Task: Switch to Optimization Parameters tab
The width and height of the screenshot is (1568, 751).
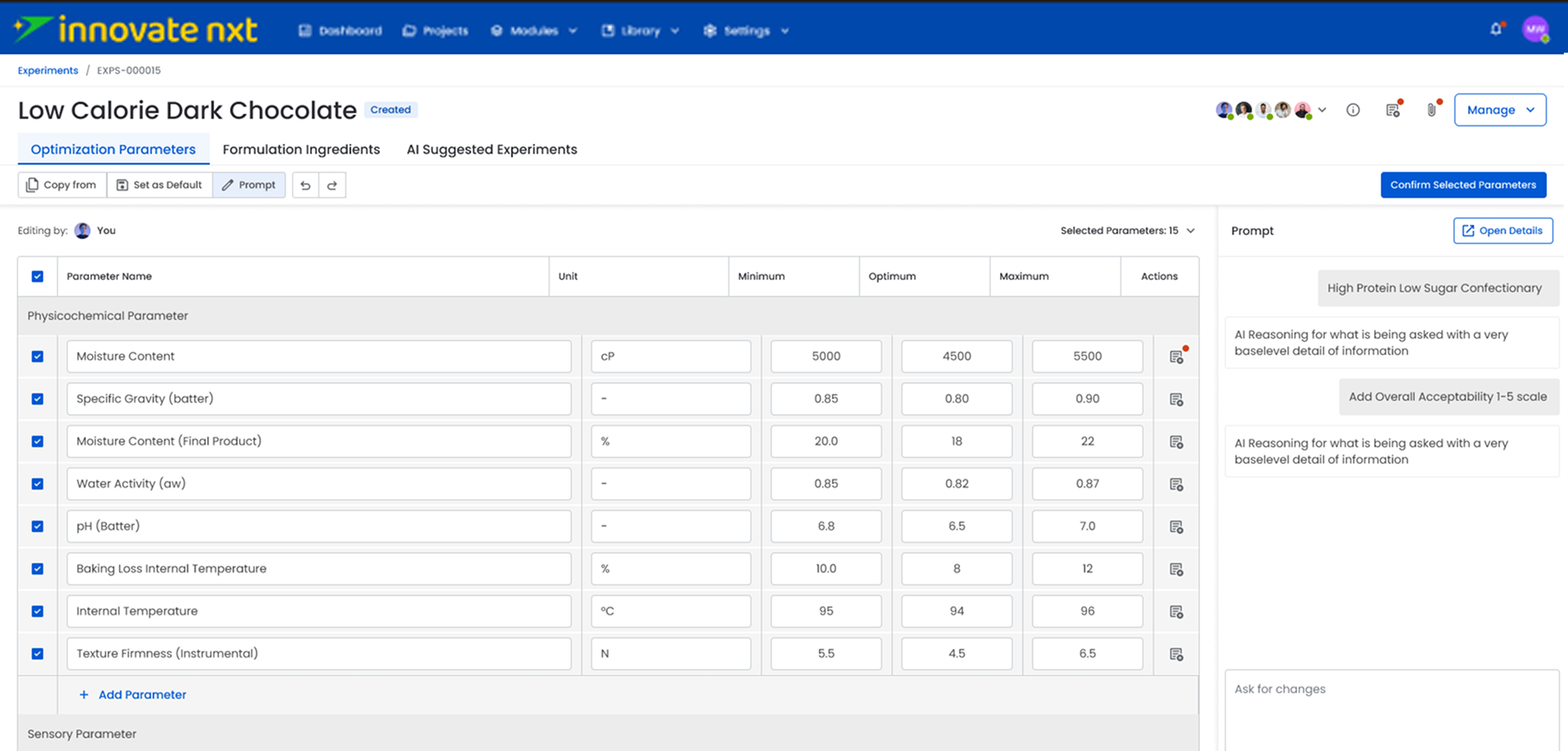Action: click(113, 150)
